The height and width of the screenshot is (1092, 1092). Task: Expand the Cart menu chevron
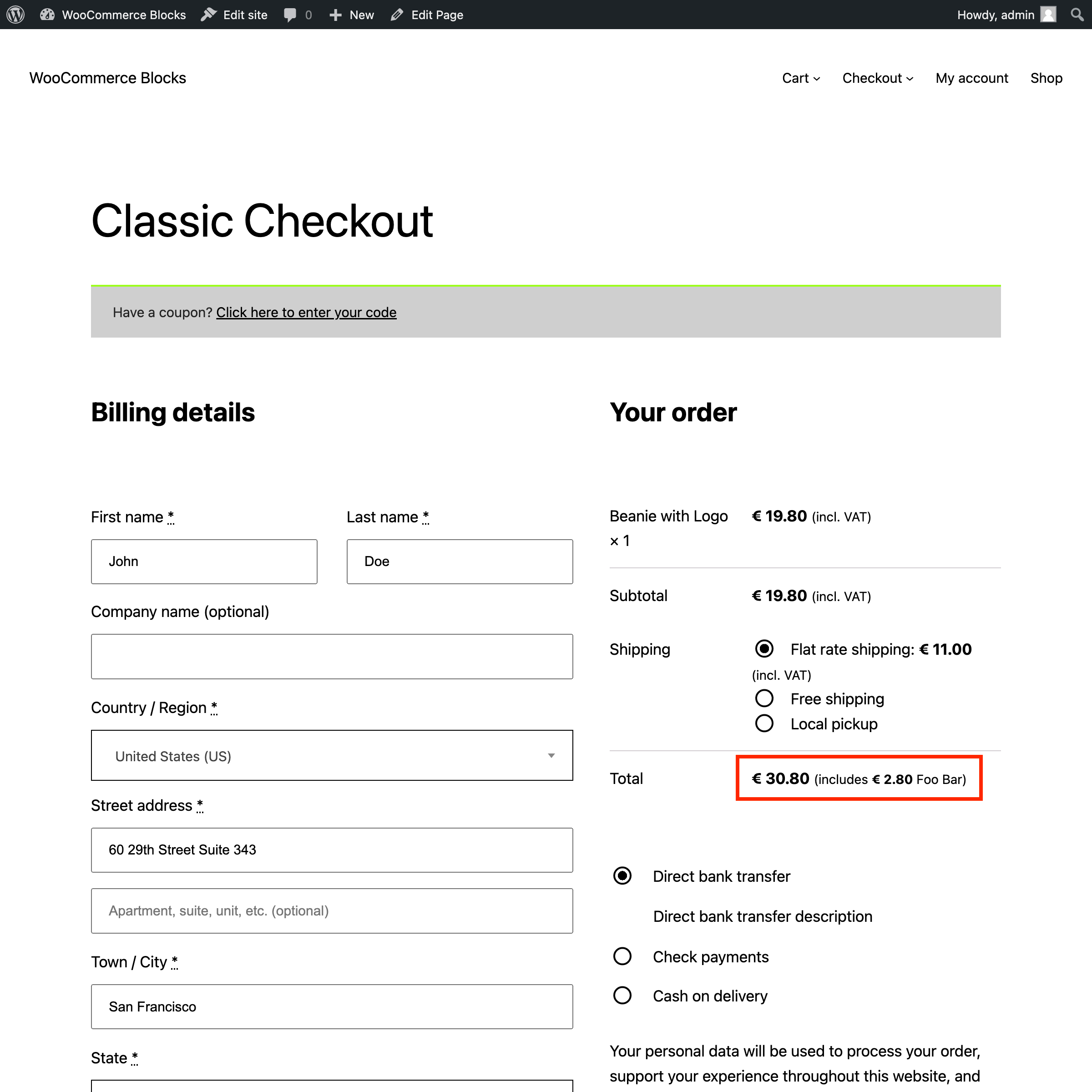pos(816,79)
